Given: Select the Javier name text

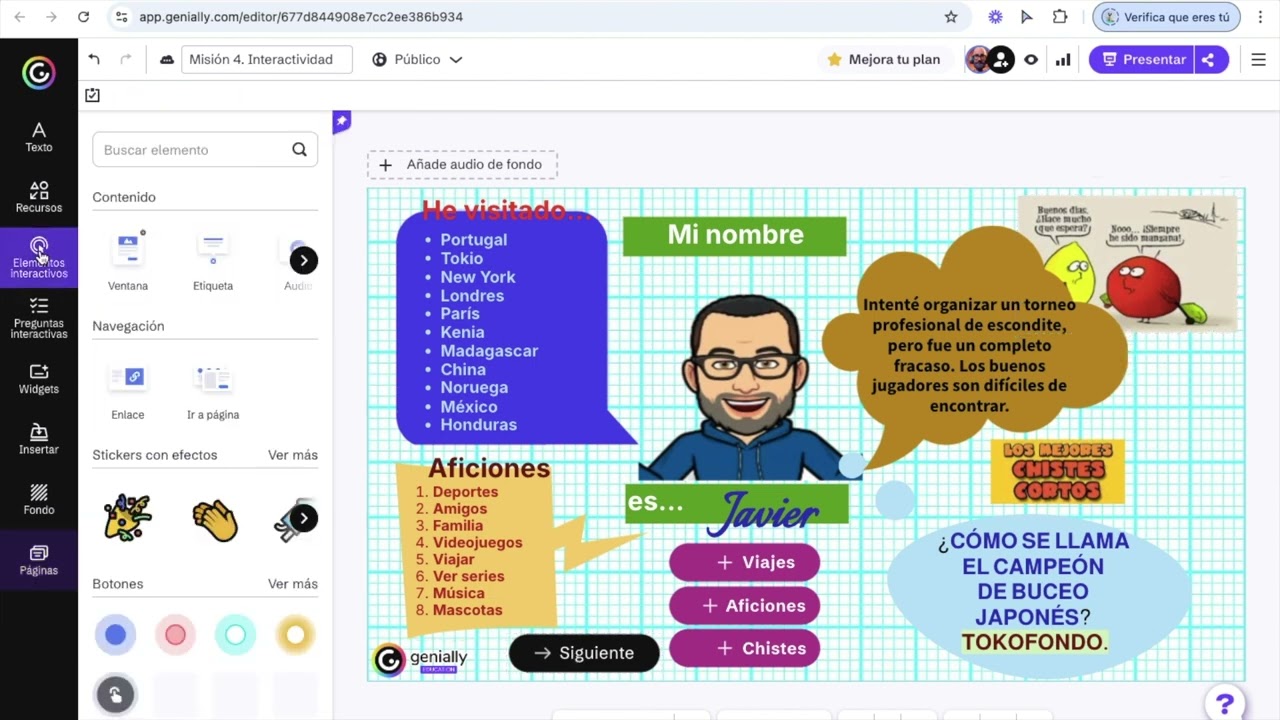Looking at the screenshot, I should coord(764,512).
